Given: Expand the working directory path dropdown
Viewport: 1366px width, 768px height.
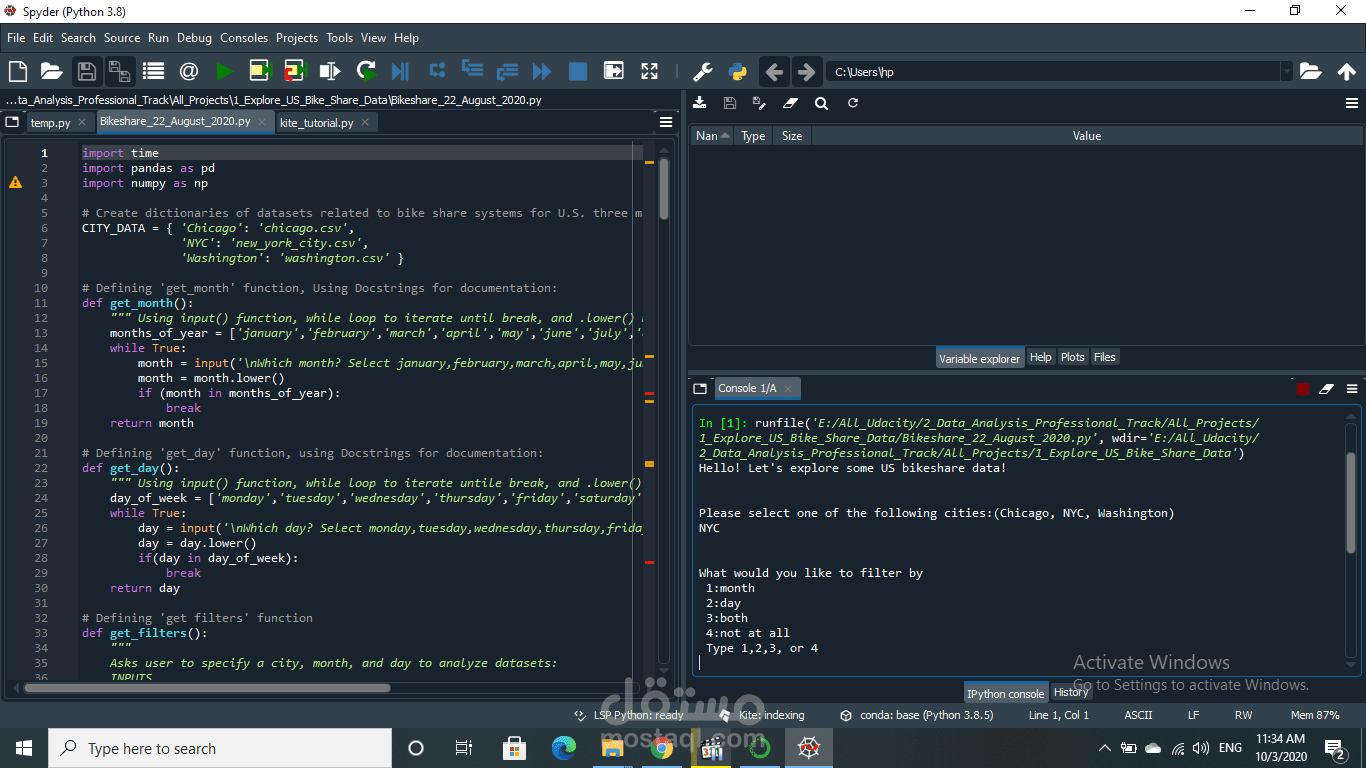Looking at the screenshot, I should pos(1286,72).
